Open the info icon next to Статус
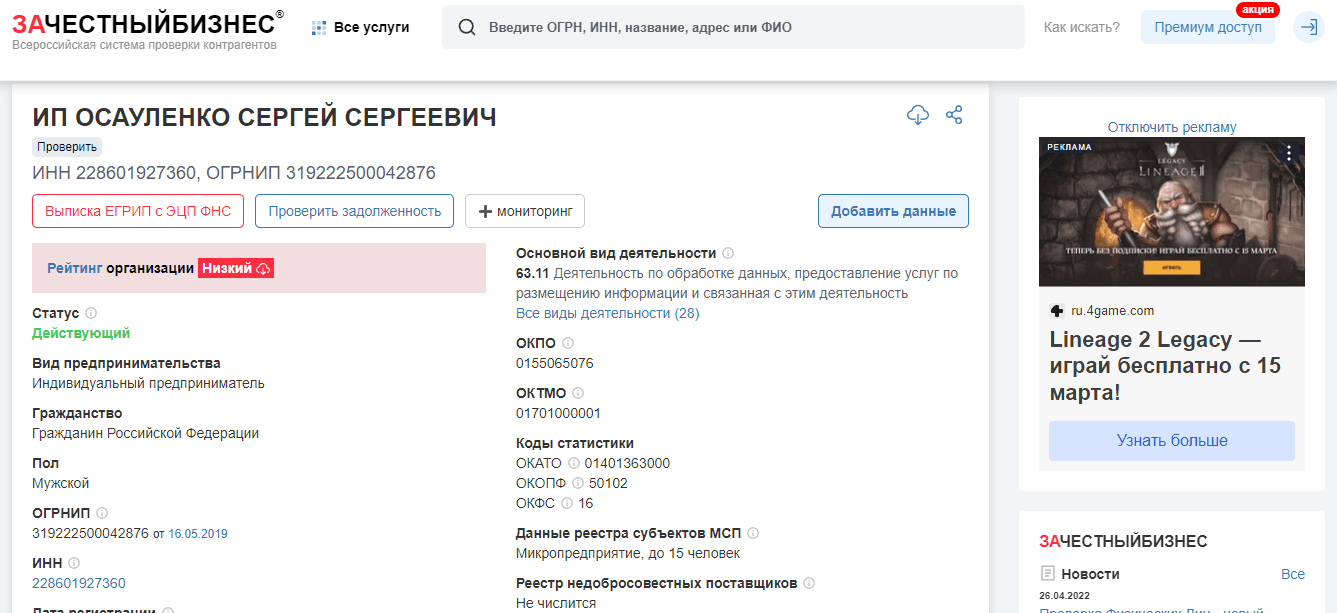This screenshot has height=613, width=1337. [x=91, y=312]
